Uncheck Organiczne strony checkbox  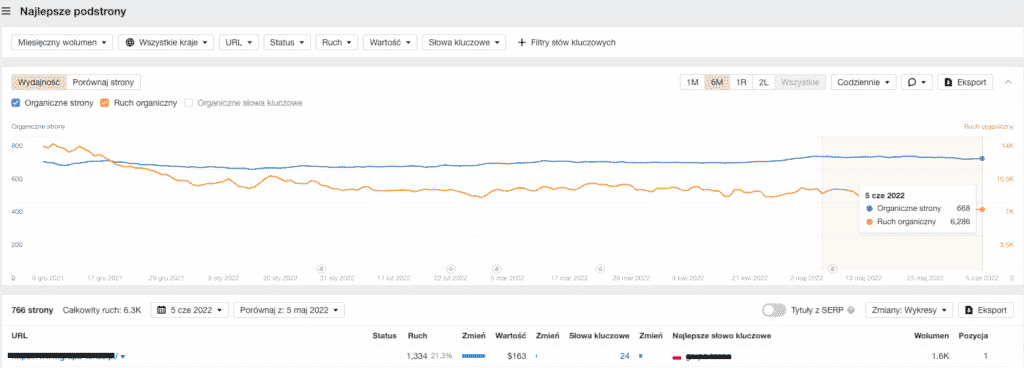click(16, 102)
